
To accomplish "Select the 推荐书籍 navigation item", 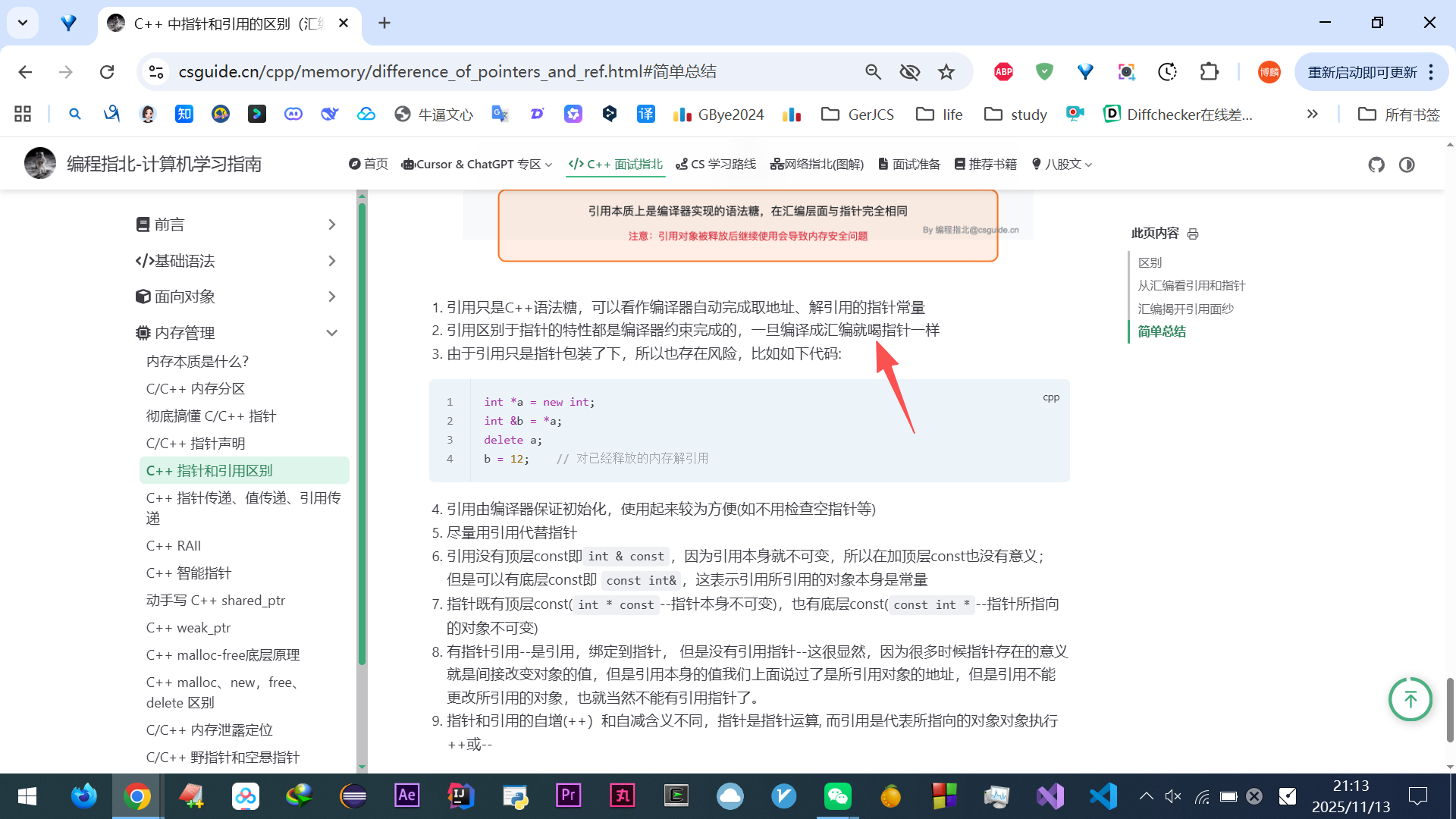I will point(985,165).
